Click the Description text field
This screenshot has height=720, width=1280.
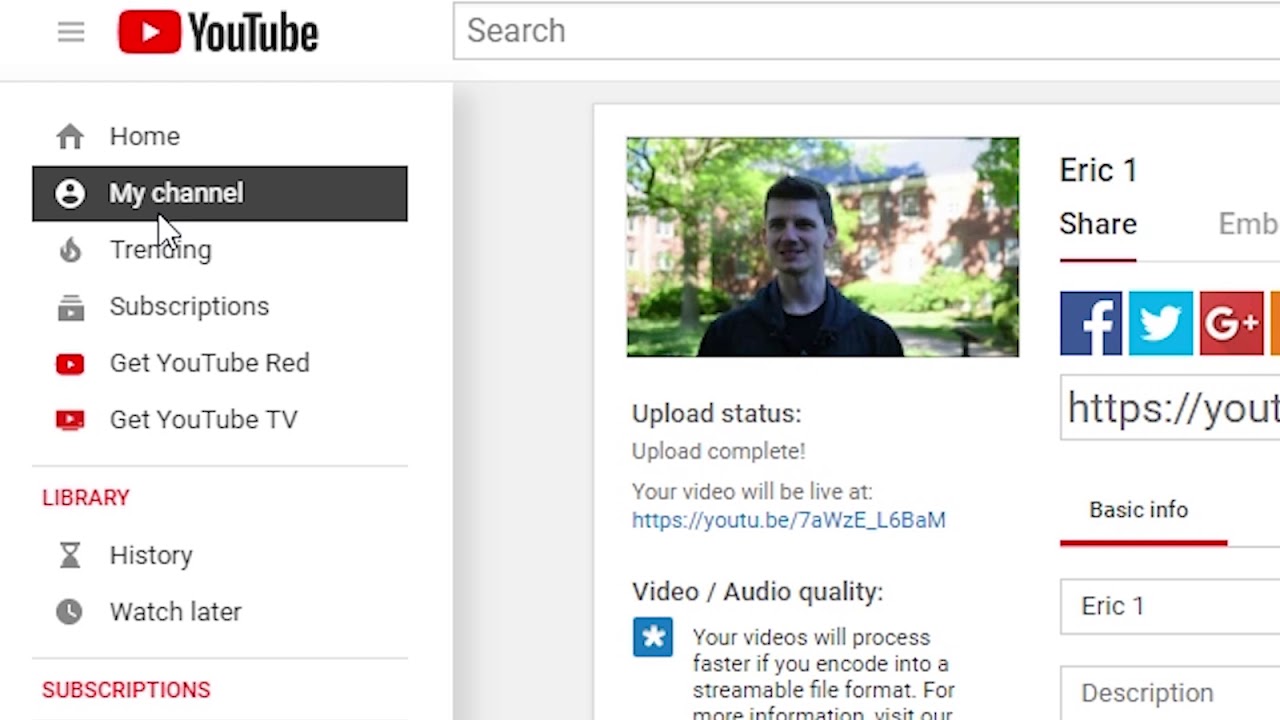click(1170, 693)
